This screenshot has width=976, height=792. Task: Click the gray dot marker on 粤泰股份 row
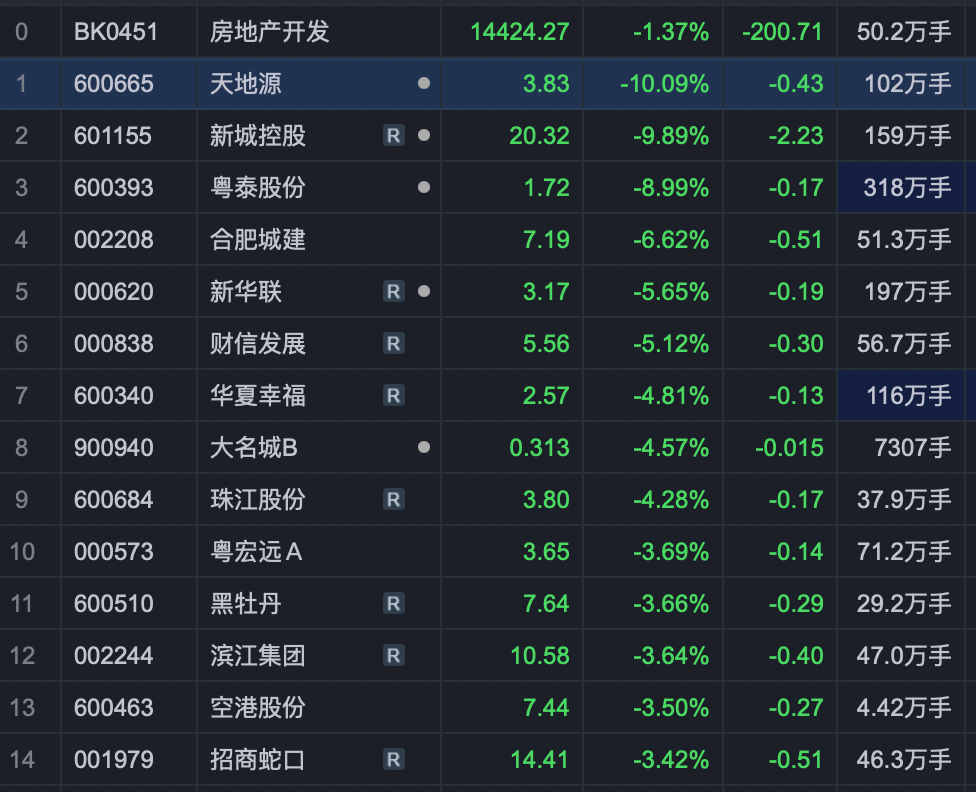[424, 187]
